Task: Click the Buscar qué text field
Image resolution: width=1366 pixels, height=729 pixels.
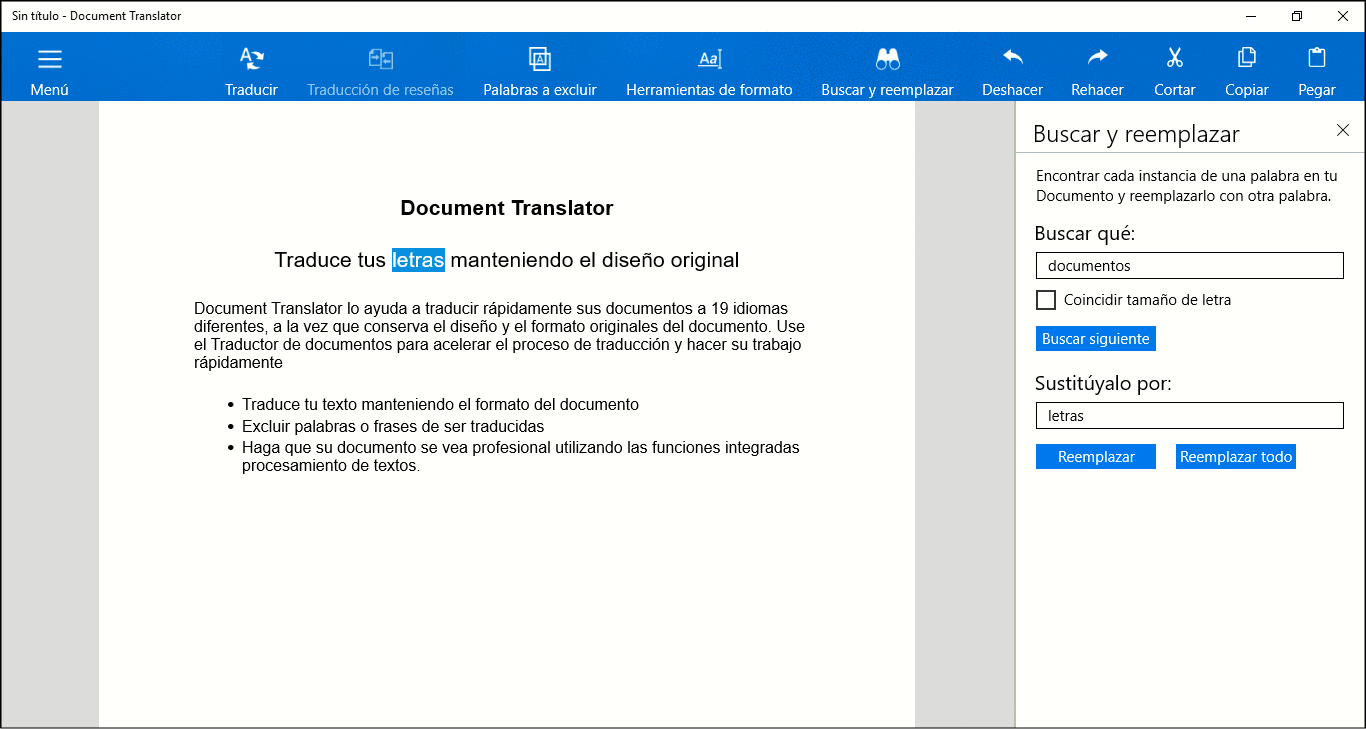Action: pos(1189,266)
